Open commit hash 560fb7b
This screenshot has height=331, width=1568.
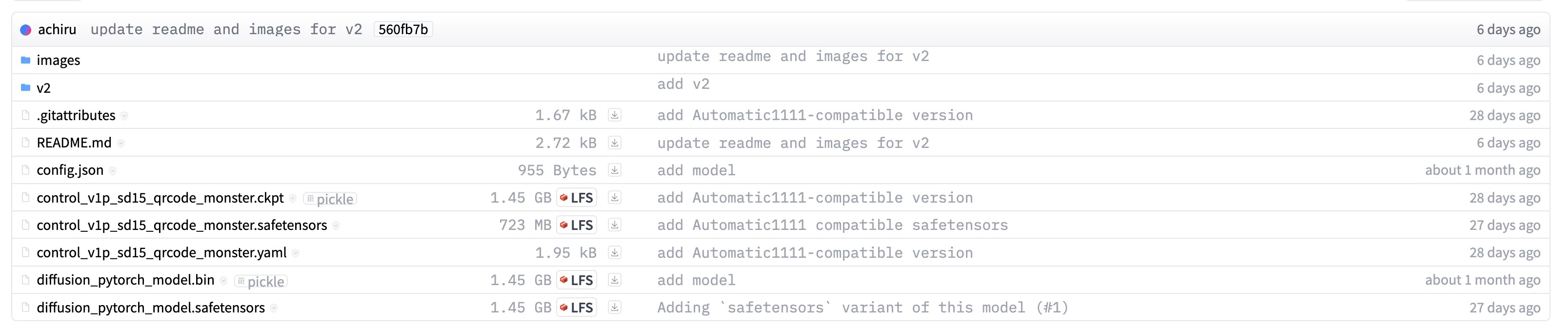click(x=403, y=30)
